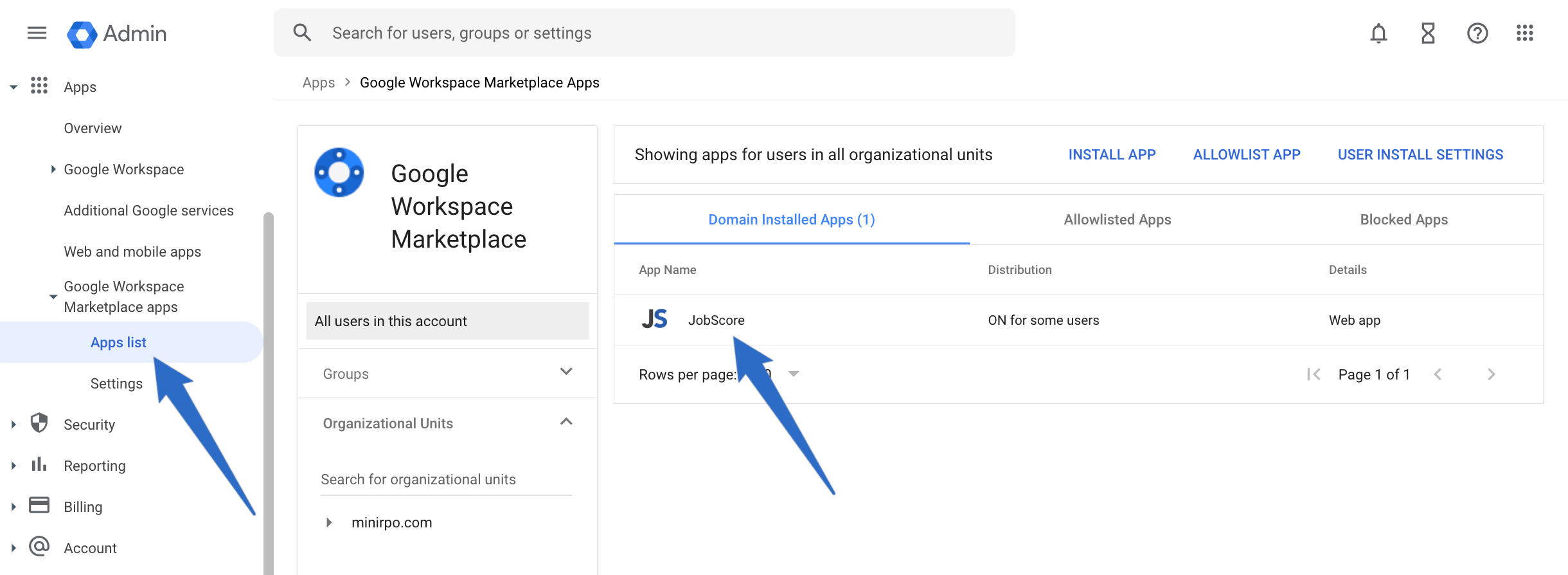Click the Security label in sidebar
The image size is (1568, 575).
pos(89,424)
